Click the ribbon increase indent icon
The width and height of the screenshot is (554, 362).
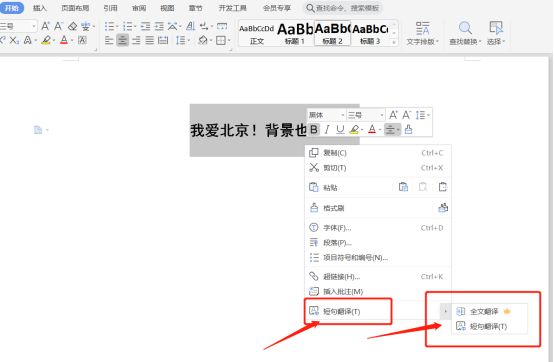point(159,26)
